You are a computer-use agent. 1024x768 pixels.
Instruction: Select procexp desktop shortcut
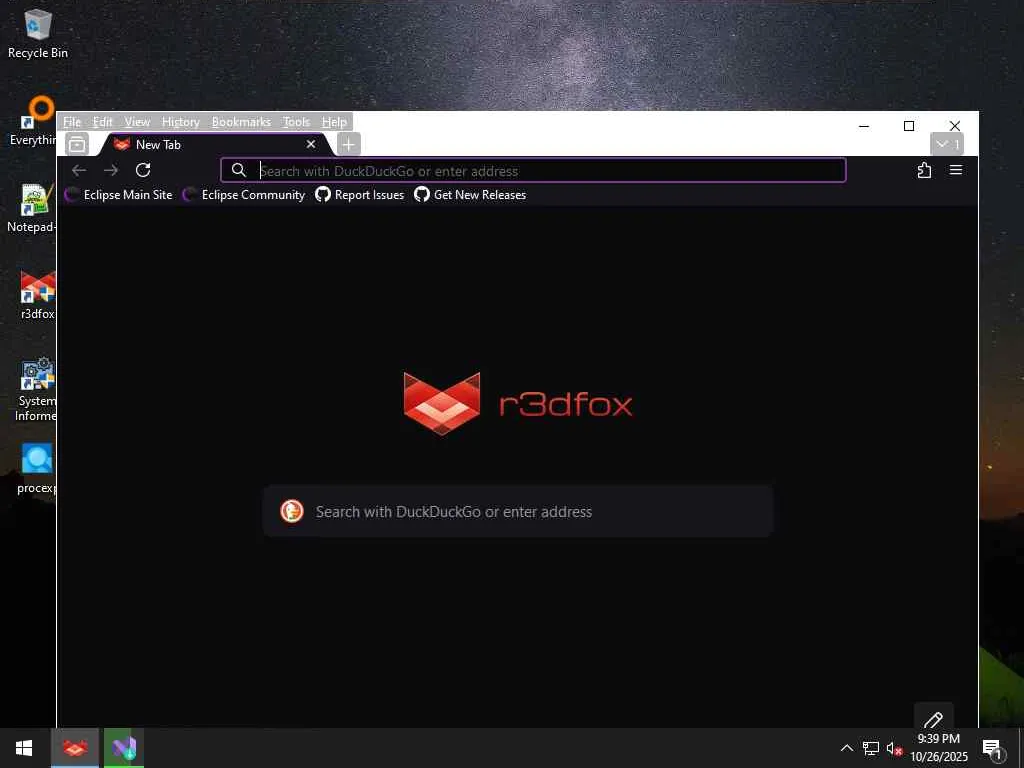37,468
